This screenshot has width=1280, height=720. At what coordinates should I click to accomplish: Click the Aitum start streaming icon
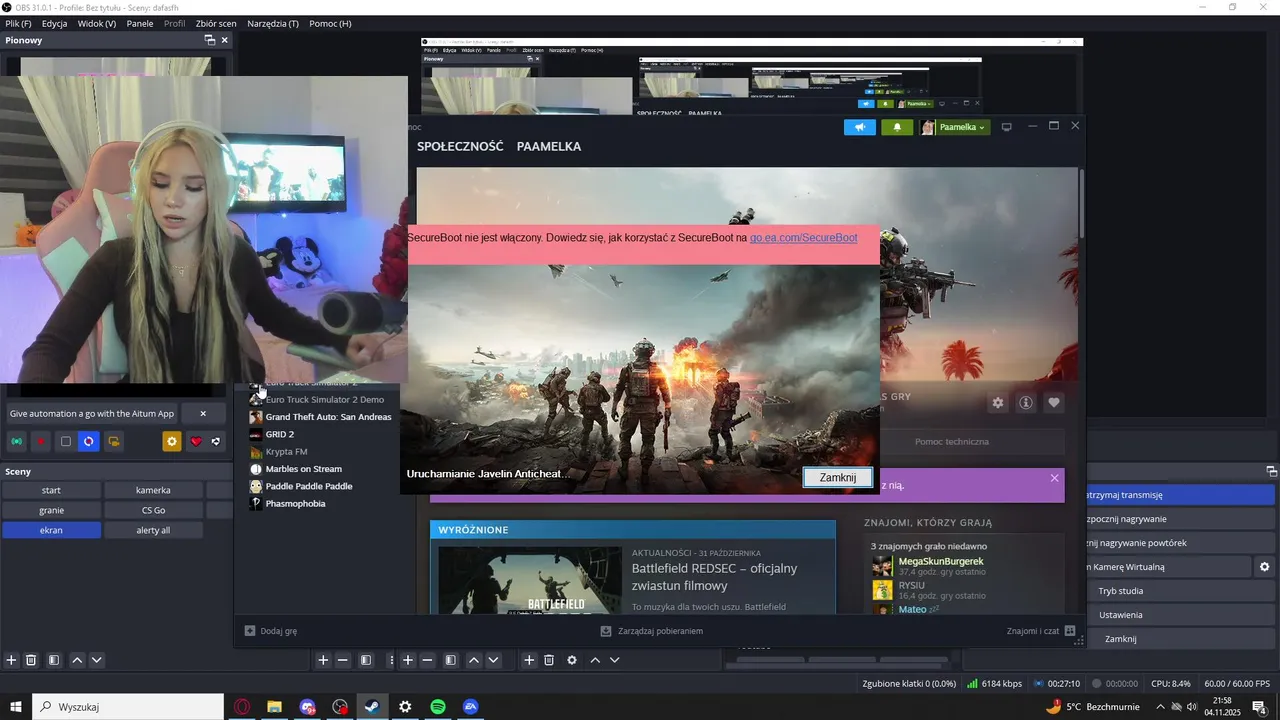point(17,441)
